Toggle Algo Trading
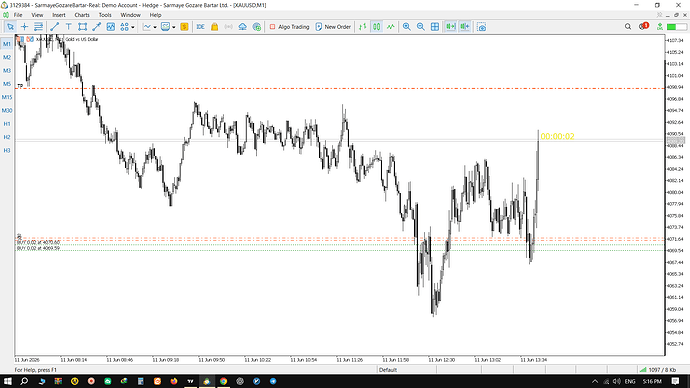The image size is (690, 388). point(289,27)
